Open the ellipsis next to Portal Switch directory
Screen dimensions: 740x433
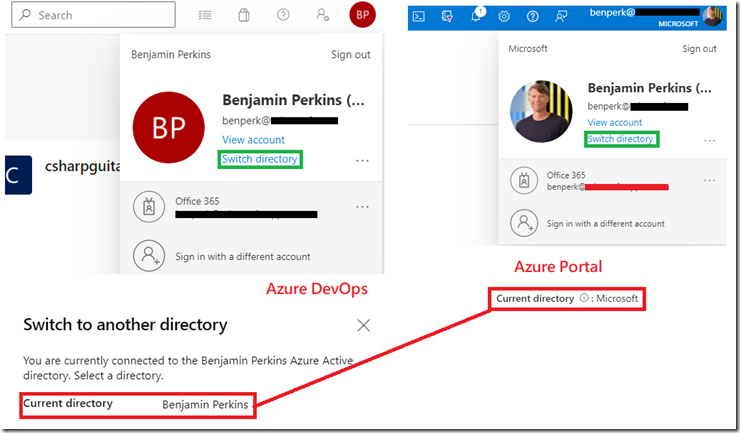[709, 141]
